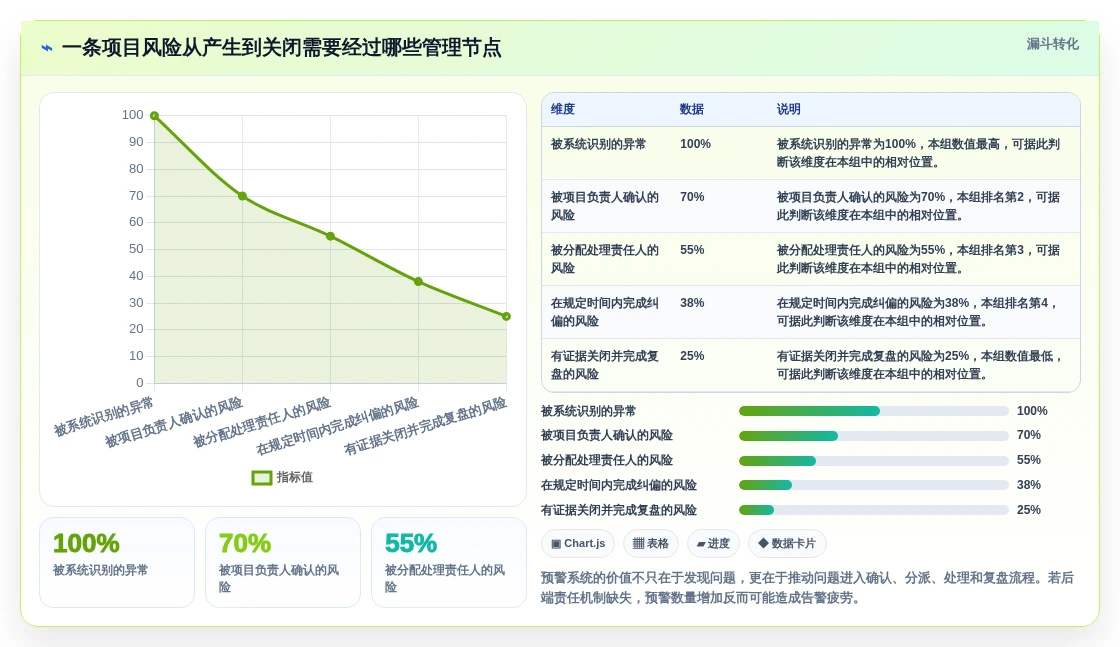Click the progress bar for 在规定时间内完成纠偏的风险
This screenshot has width=1120, height=647.
(x=874, y=486)
